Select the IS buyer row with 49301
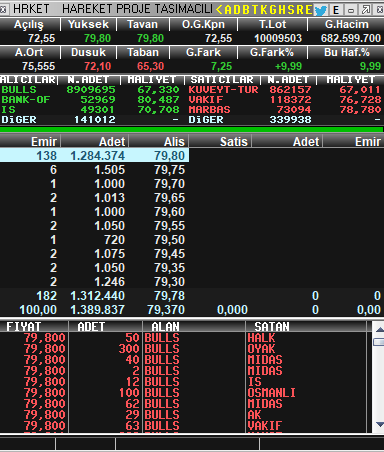This screenshot has width=384, height=452. tap(91, 110)
